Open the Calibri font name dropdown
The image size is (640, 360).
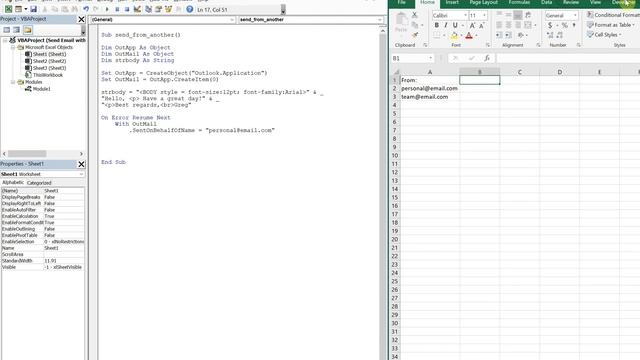(x=465, y=16)
